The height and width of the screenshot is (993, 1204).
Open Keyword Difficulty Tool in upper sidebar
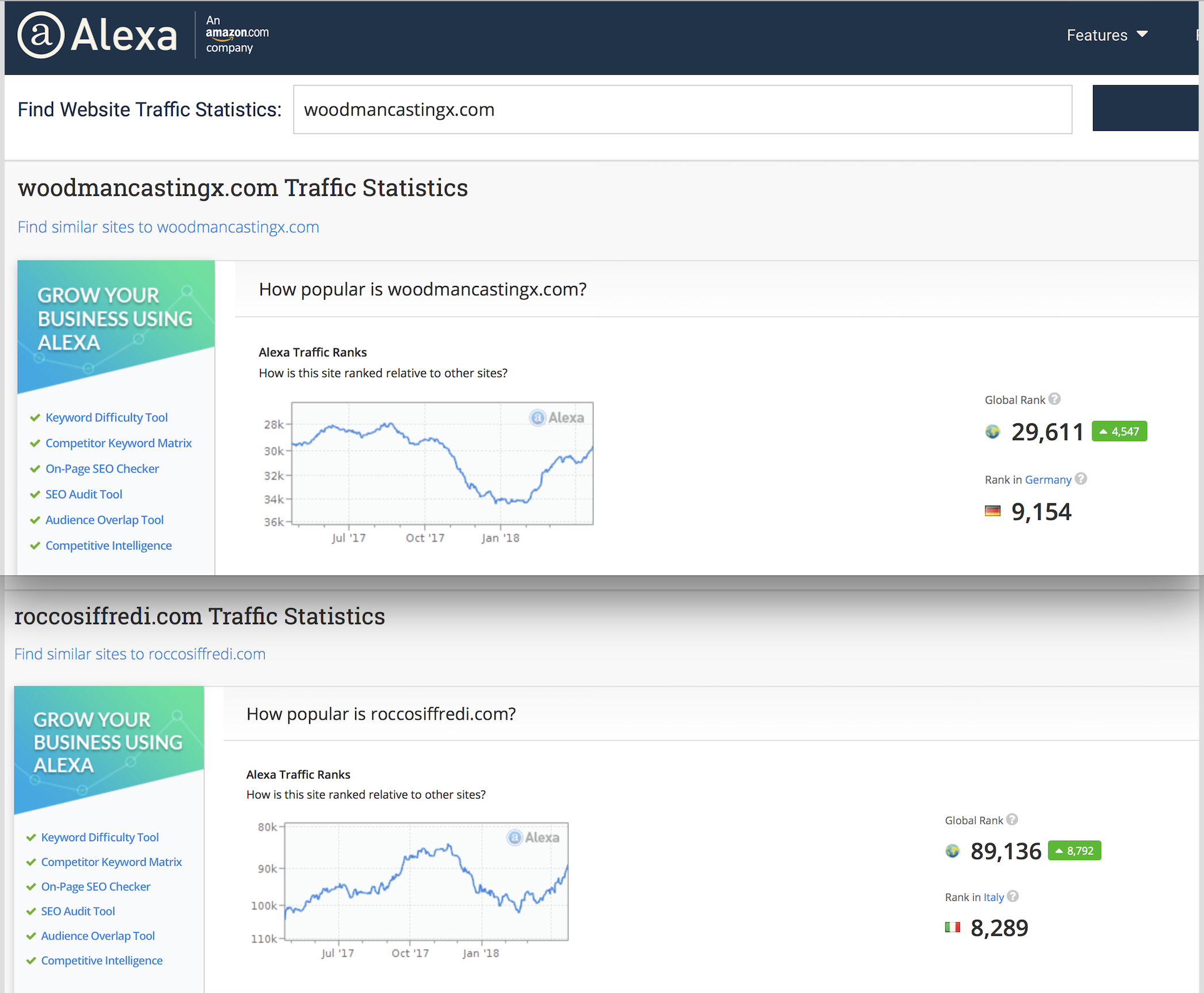[x=106, y=417]
